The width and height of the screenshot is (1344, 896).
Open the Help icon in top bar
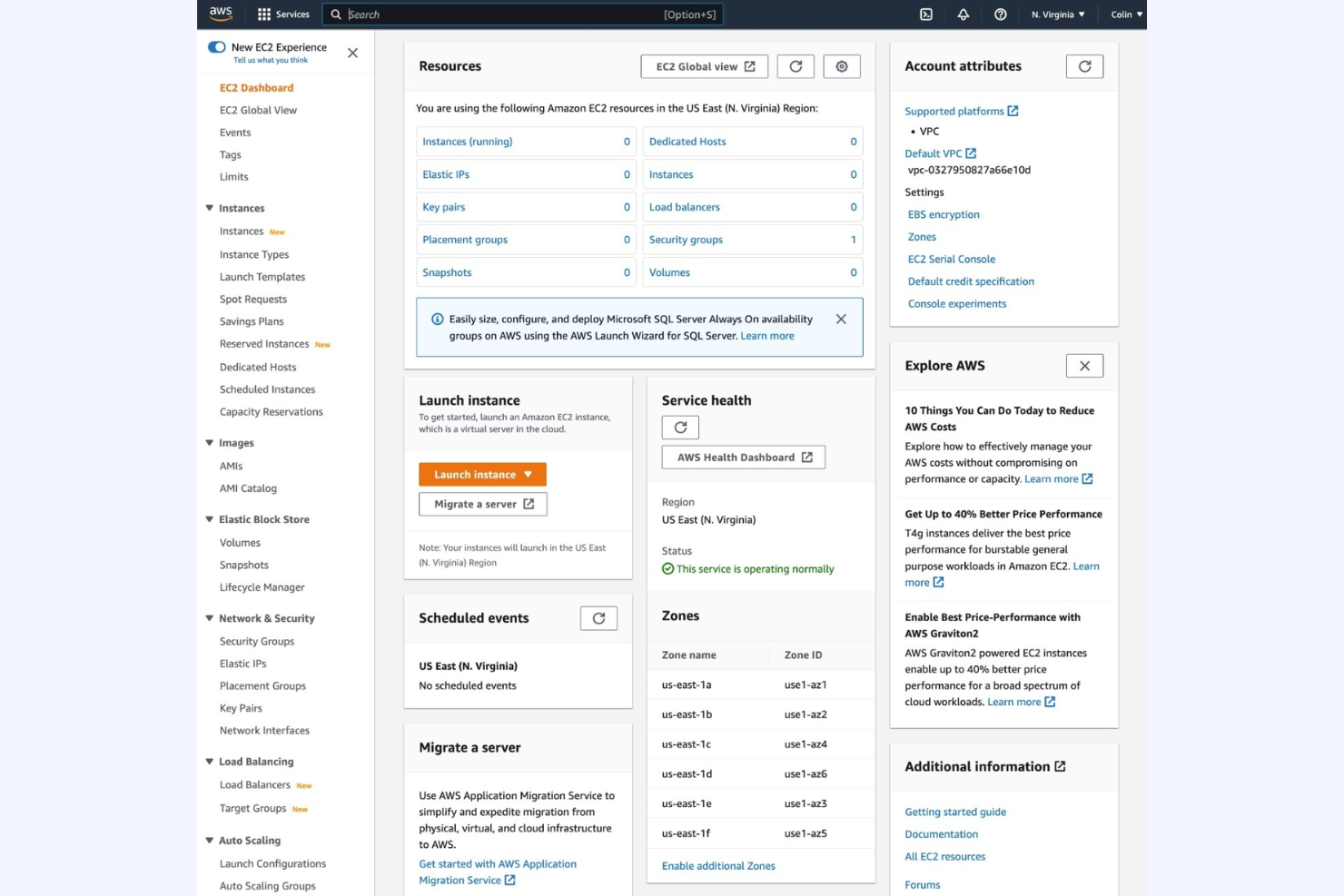(1001, 15)
